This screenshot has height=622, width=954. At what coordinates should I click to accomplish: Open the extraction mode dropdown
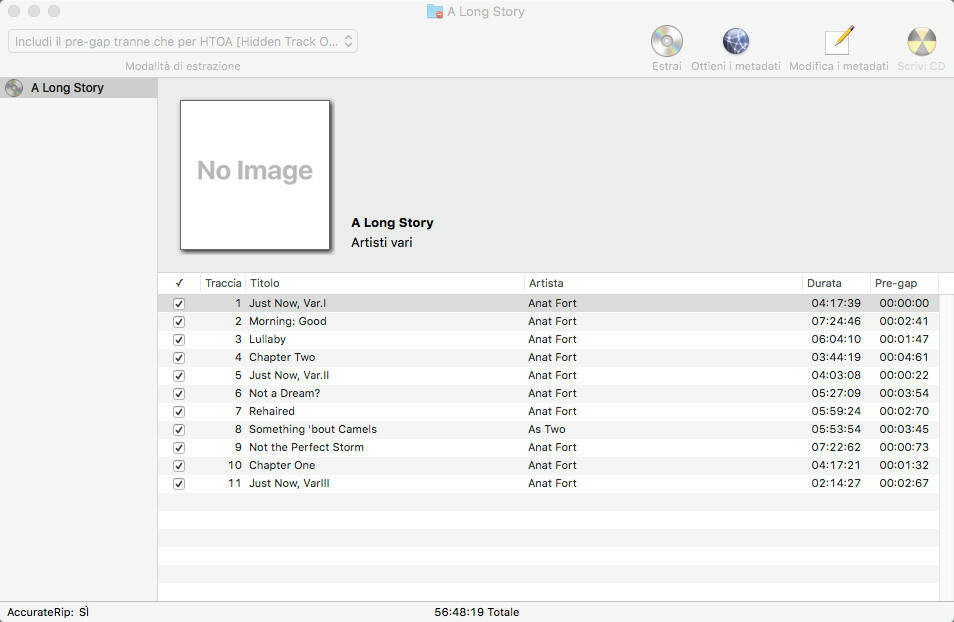[183, 41]
